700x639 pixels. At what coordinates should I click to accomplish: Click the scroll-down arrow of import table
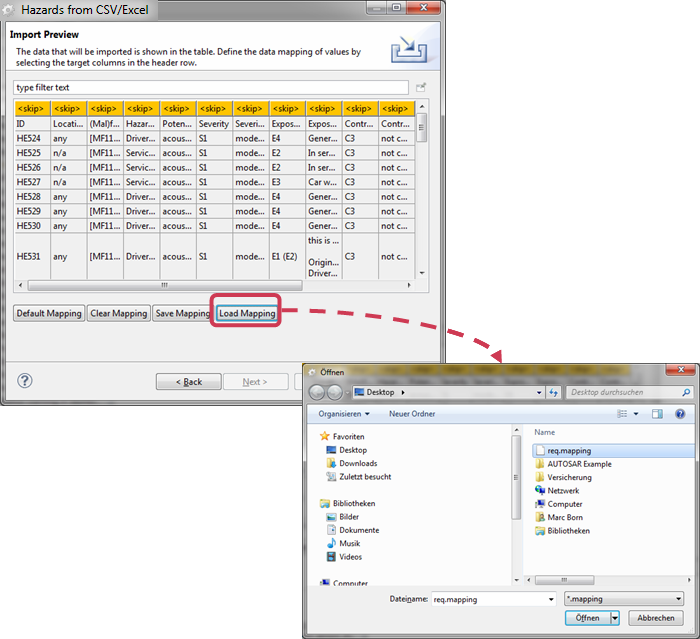pos(422,273)
